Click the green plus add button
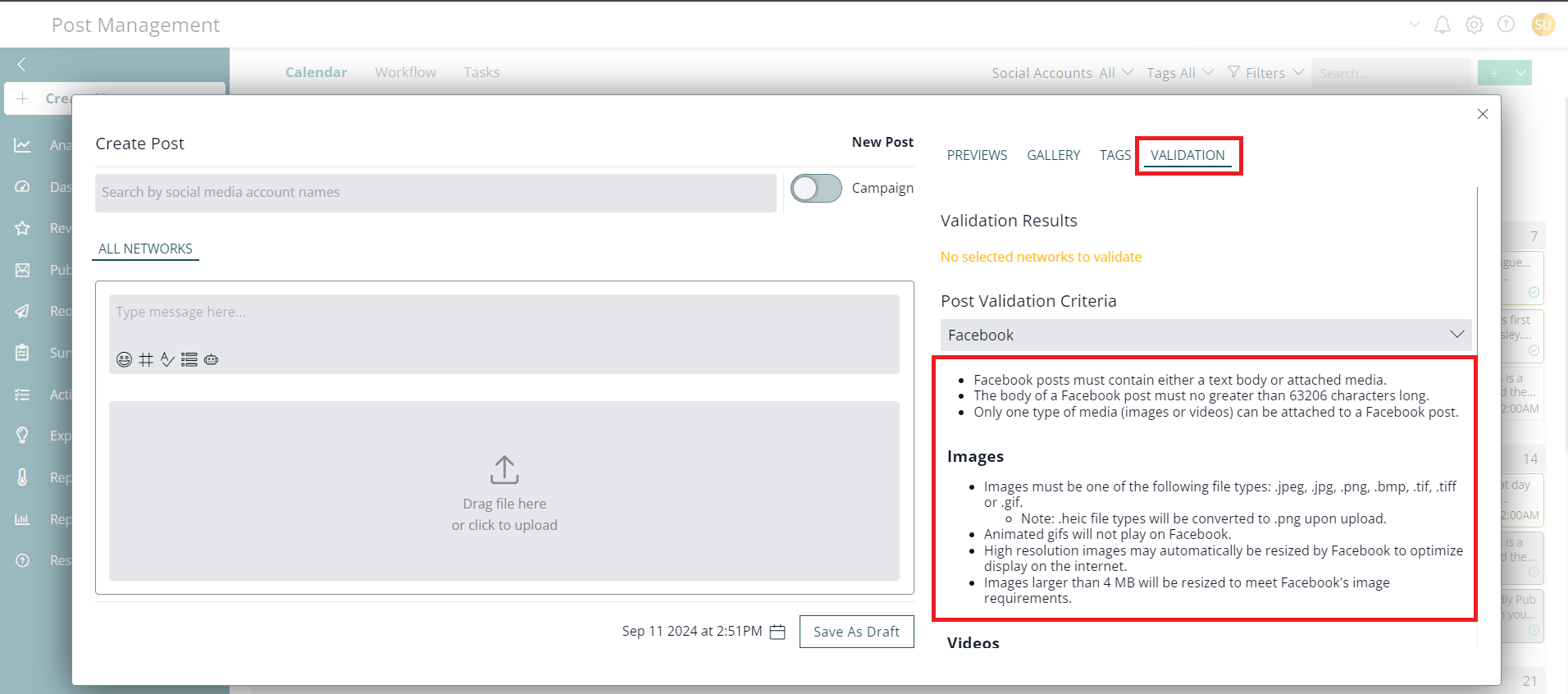The width and height of the screenshot is (1568, 694). (1494, 73)
